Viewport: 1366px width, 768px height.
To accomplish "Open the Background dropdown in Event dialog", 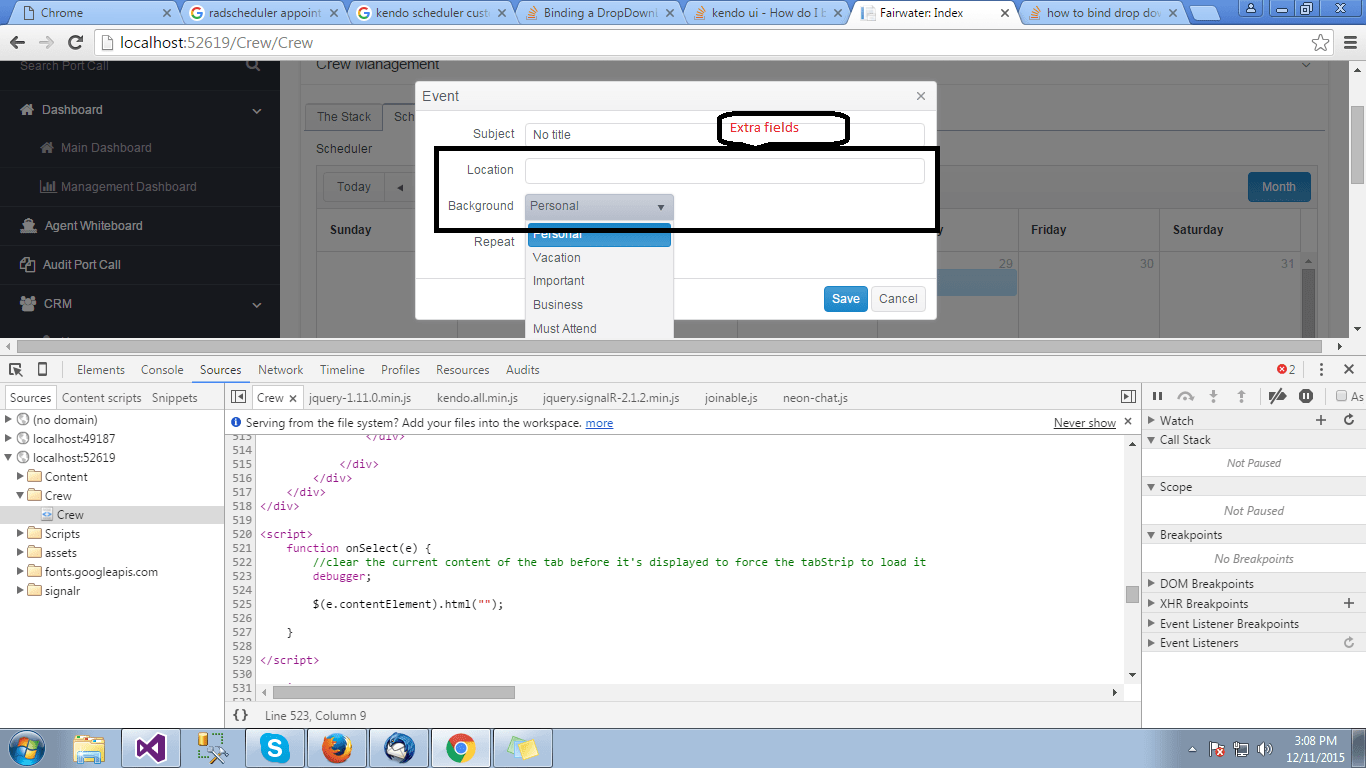I will (x=661, y=207).
